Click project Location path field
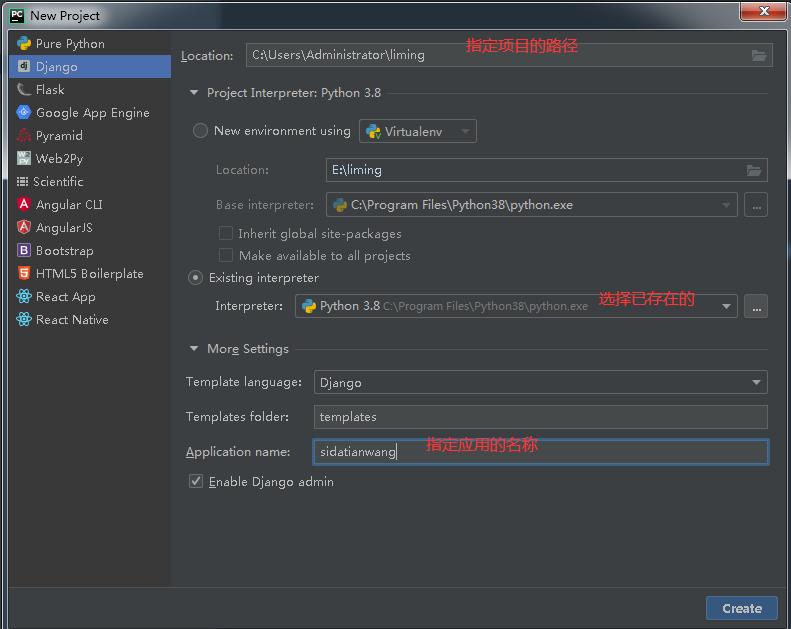Screen dimensions: 791x629 click(509, 55)
